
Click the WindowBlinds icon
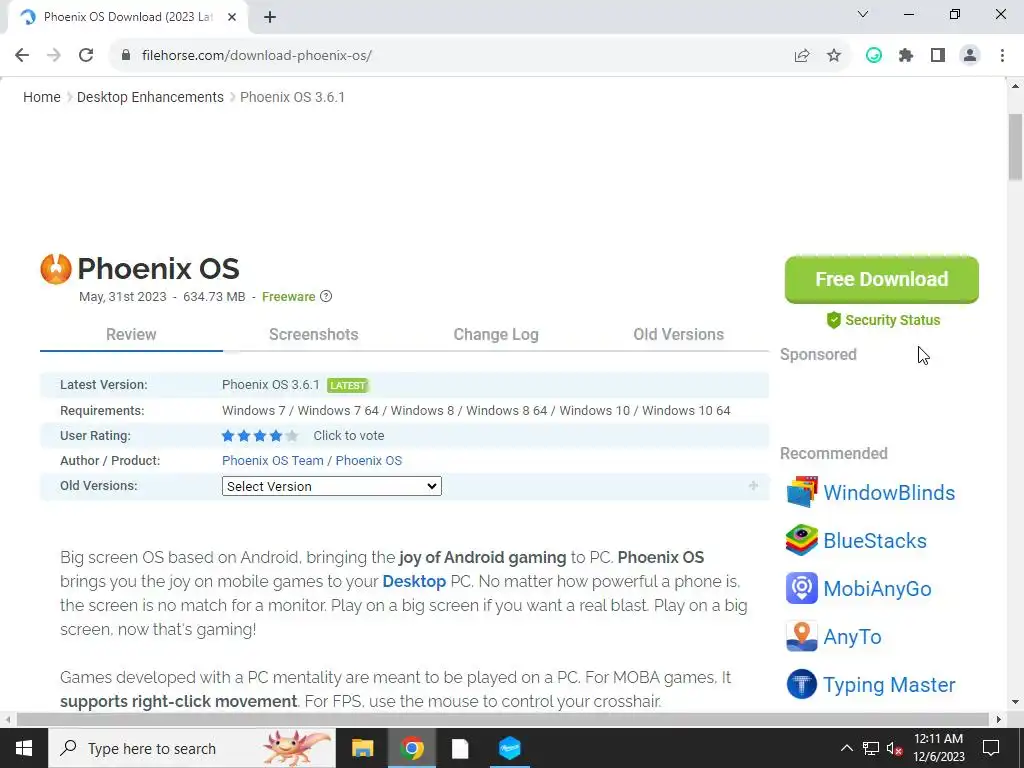(x=802, y=492)
